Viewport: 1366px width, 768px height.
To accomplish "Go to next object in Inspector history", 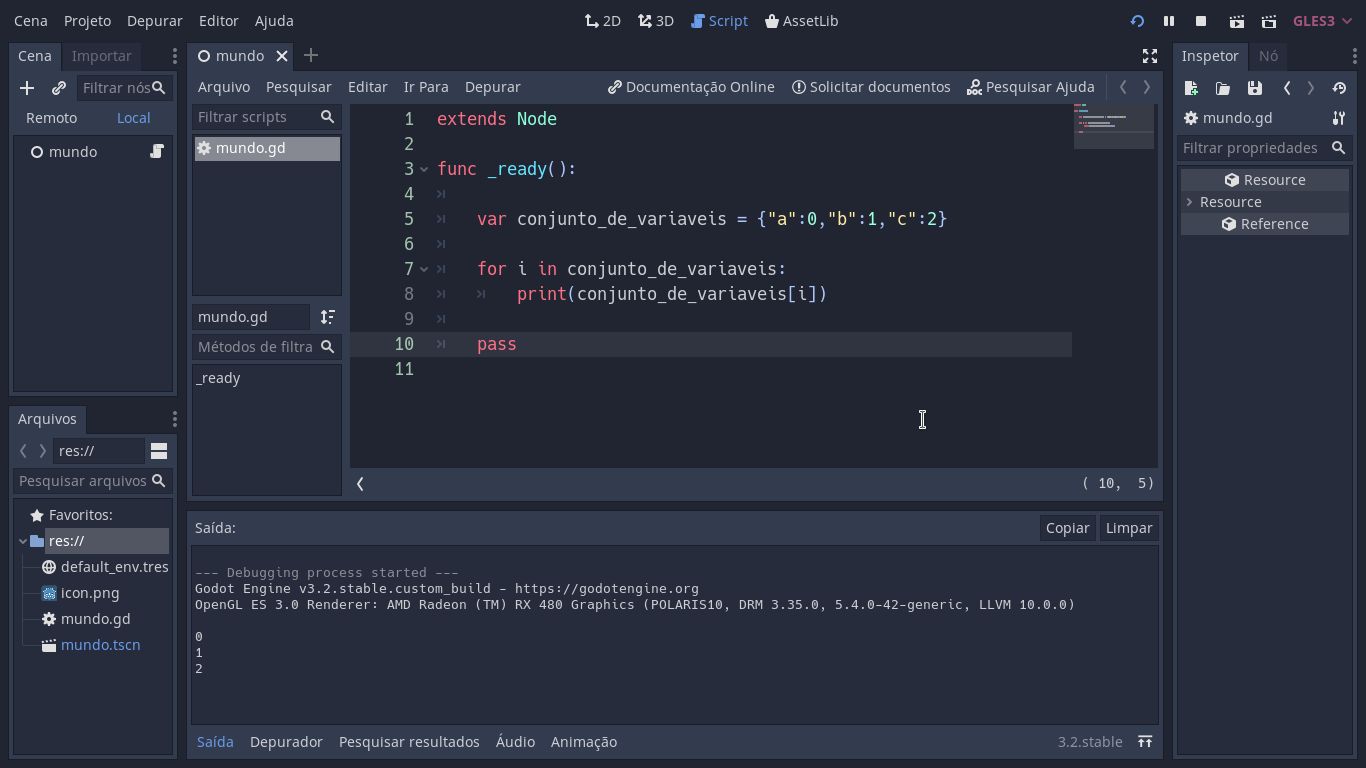I will (x=1311, y=88).
